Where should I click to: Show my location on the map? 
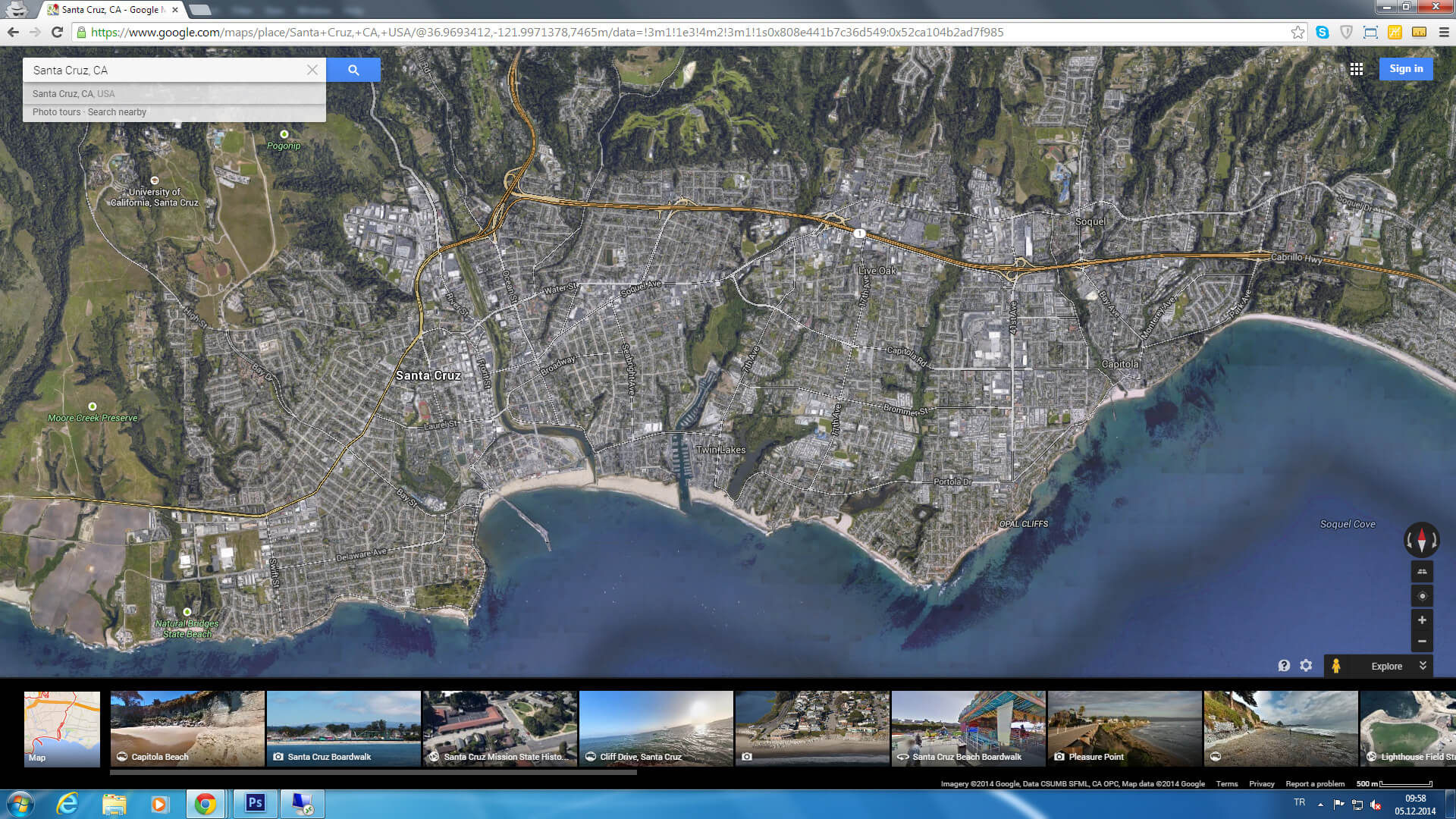[1422, 596]
